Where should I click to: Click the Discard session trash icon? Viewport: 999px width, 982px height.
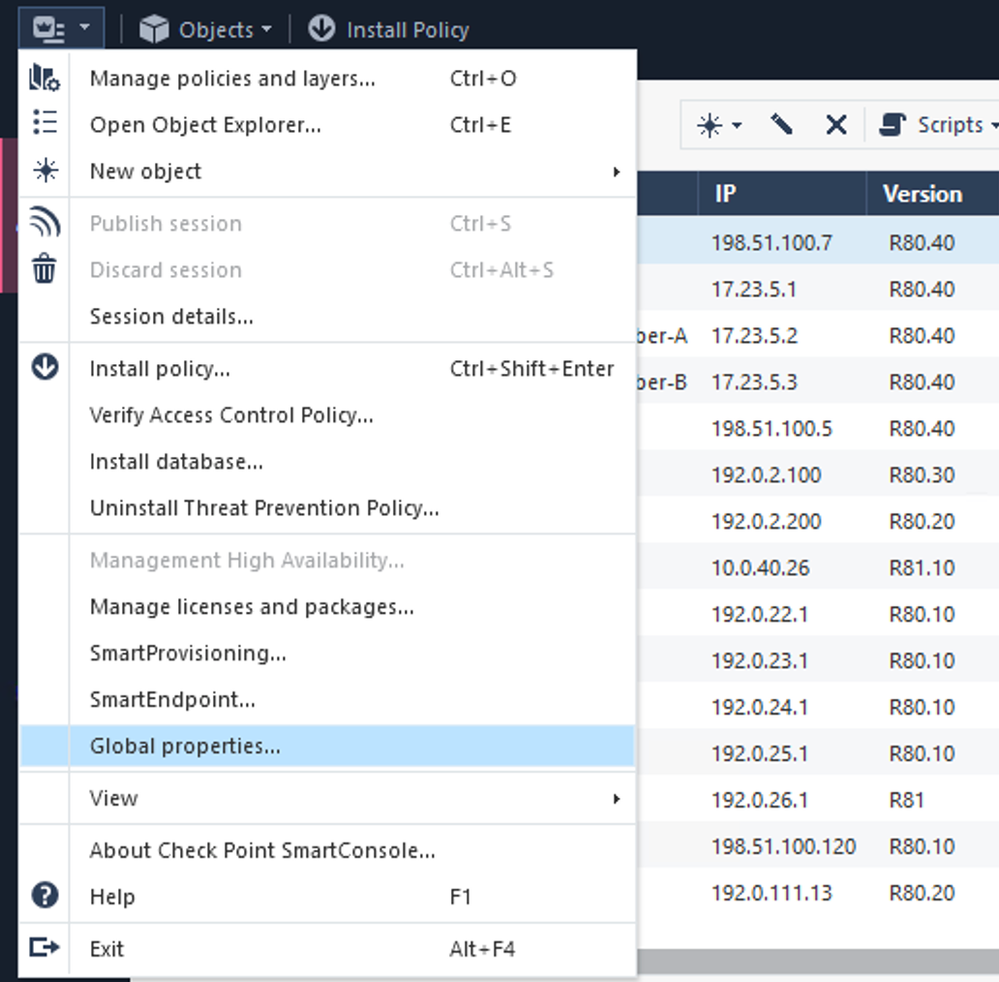[x=45, y=268]
